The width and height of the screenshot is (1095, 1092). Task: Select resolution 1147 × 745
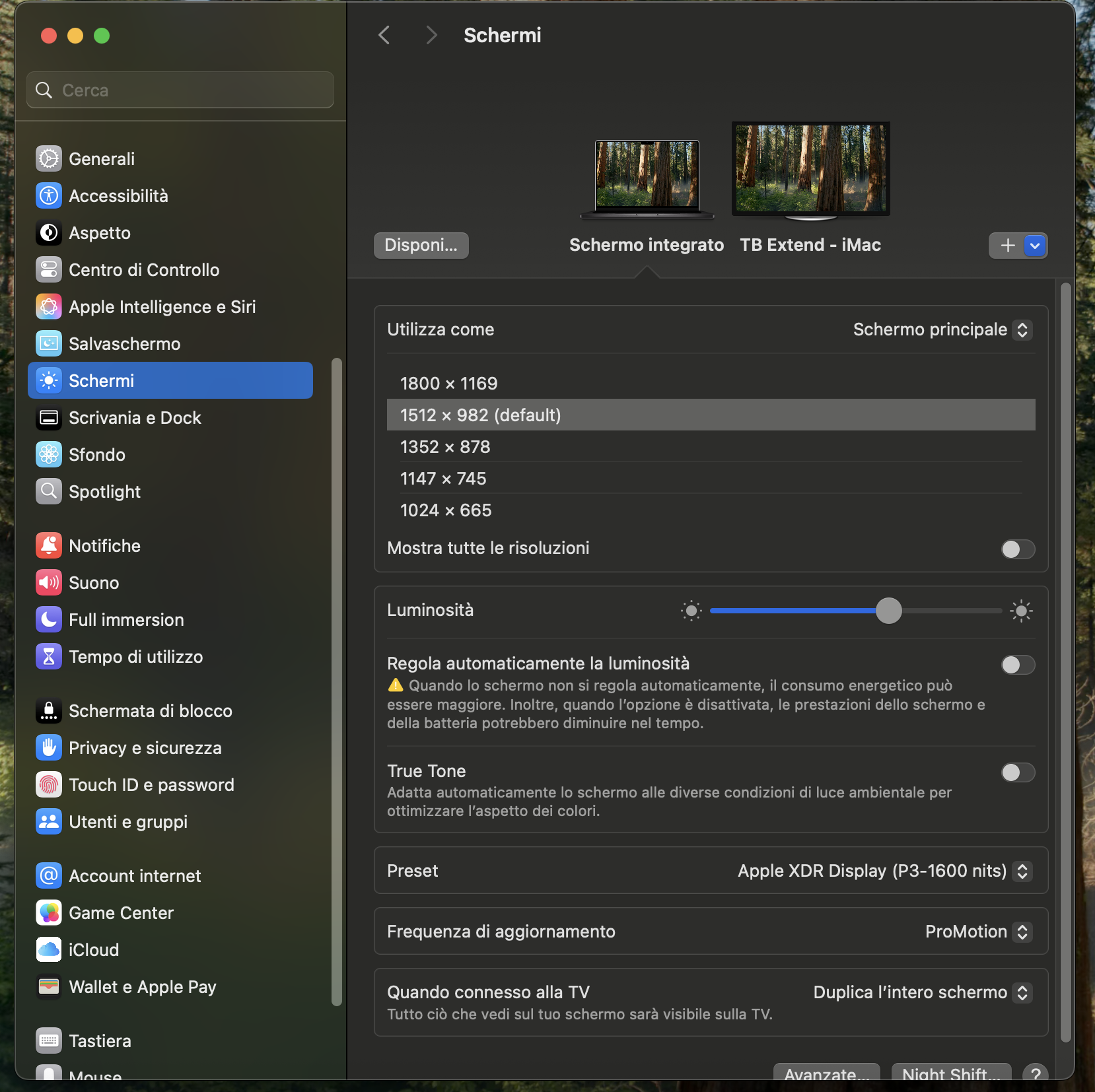tap(711, 478)
